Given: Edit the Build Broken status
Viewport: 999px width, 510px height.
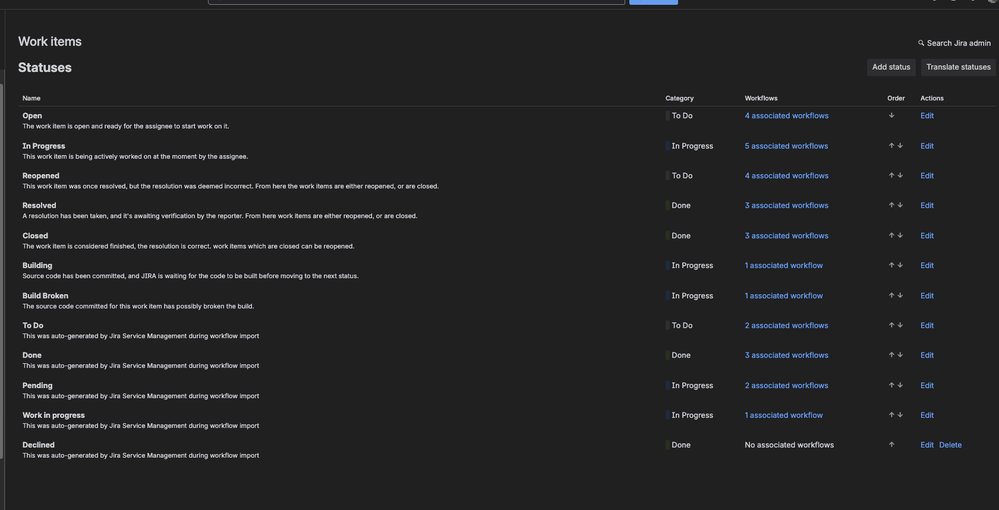Looking at the screenshot, I should tap(927, 296).
